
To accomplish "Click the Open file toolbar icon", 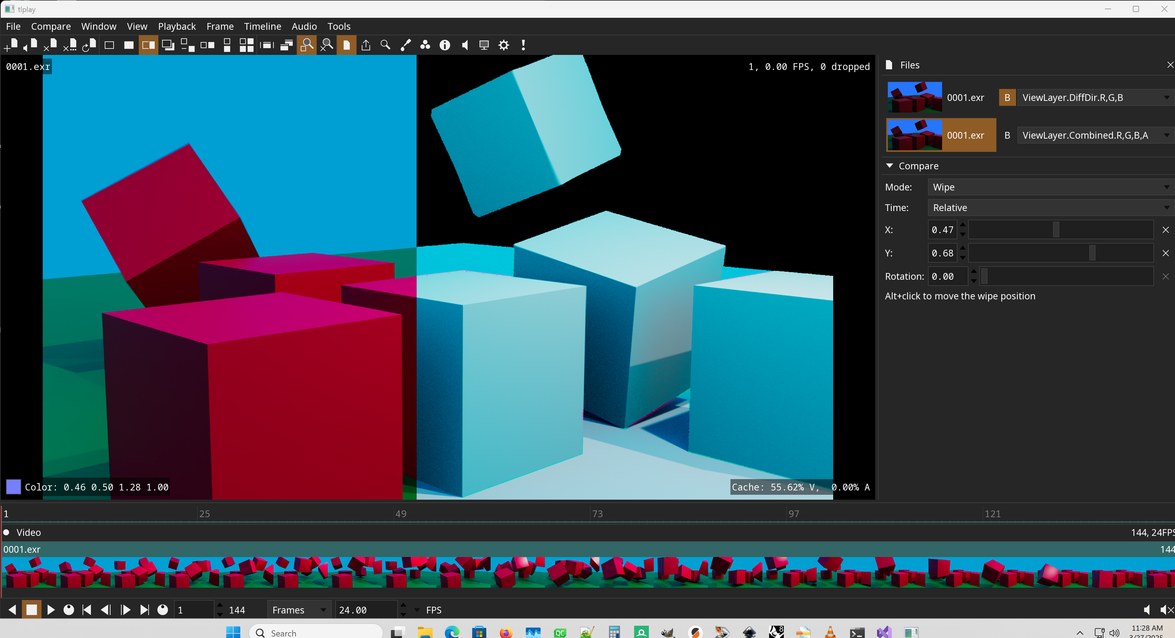I will click(11, 45).
